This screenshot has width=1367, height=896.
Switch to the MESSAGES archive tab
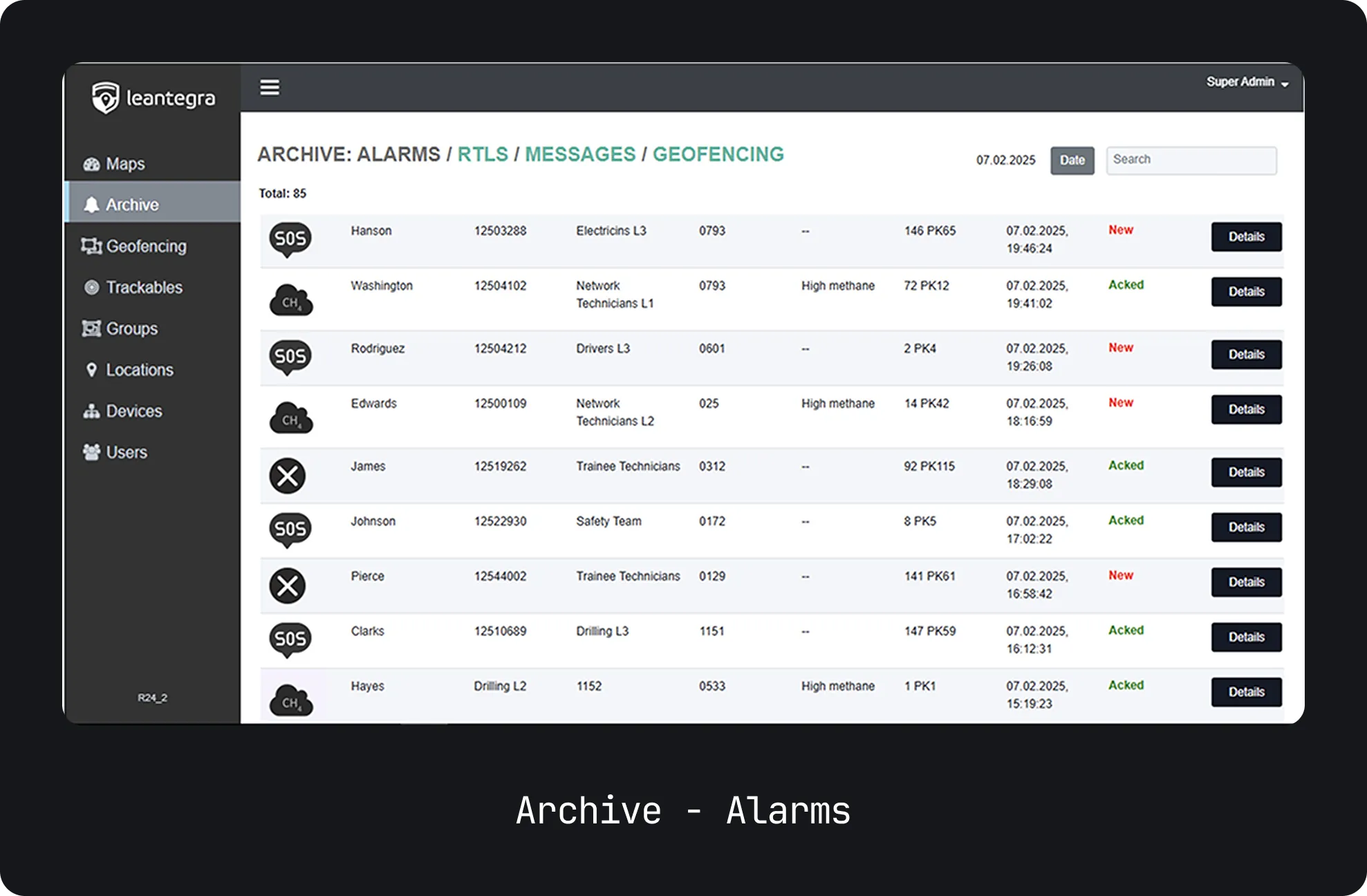click(x=580, y=154)
